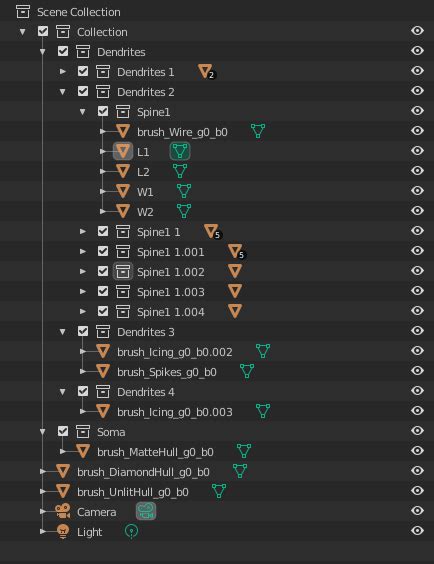Hide brush_MatteHull_g0_b0 with eye icon
Viewport: 434px width, 564px height.
417,451
